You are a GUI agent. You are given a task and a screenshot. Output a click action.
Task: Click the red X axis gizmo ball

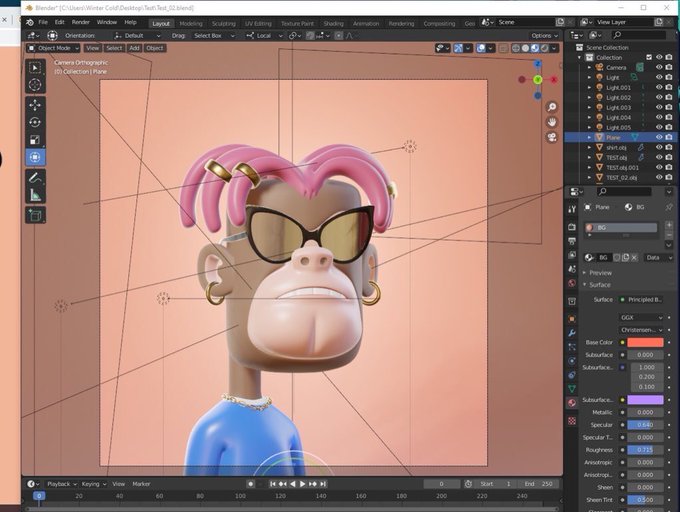554,80
